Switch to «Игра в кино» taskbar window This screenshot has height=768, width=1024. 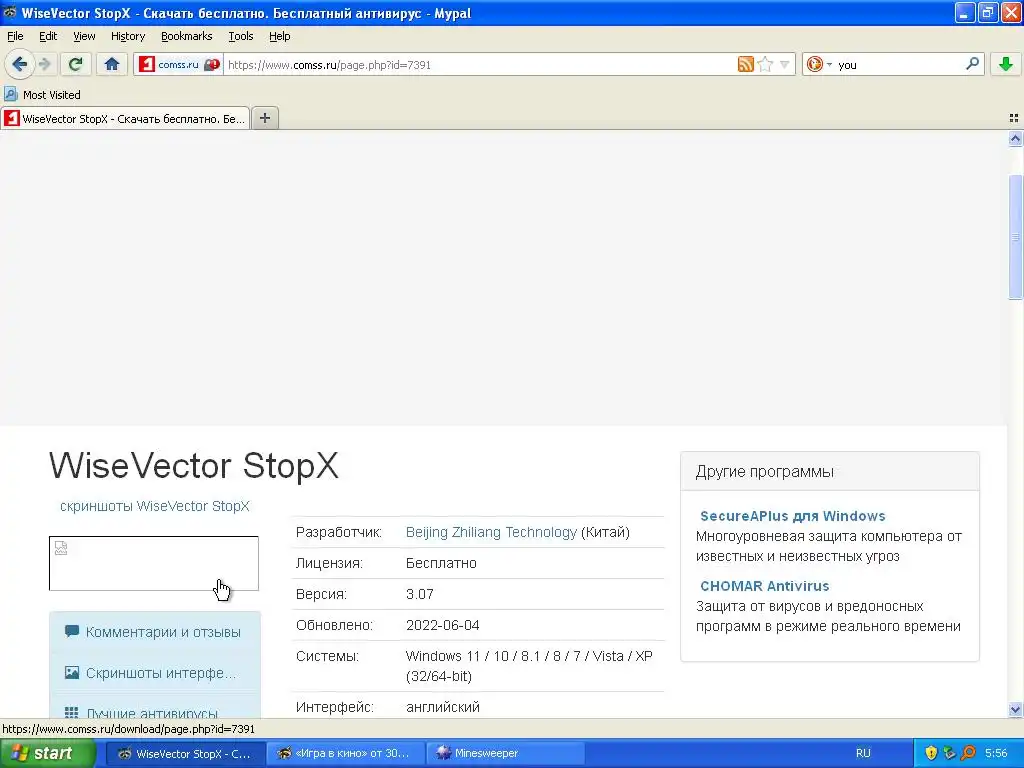coord(344,753)
